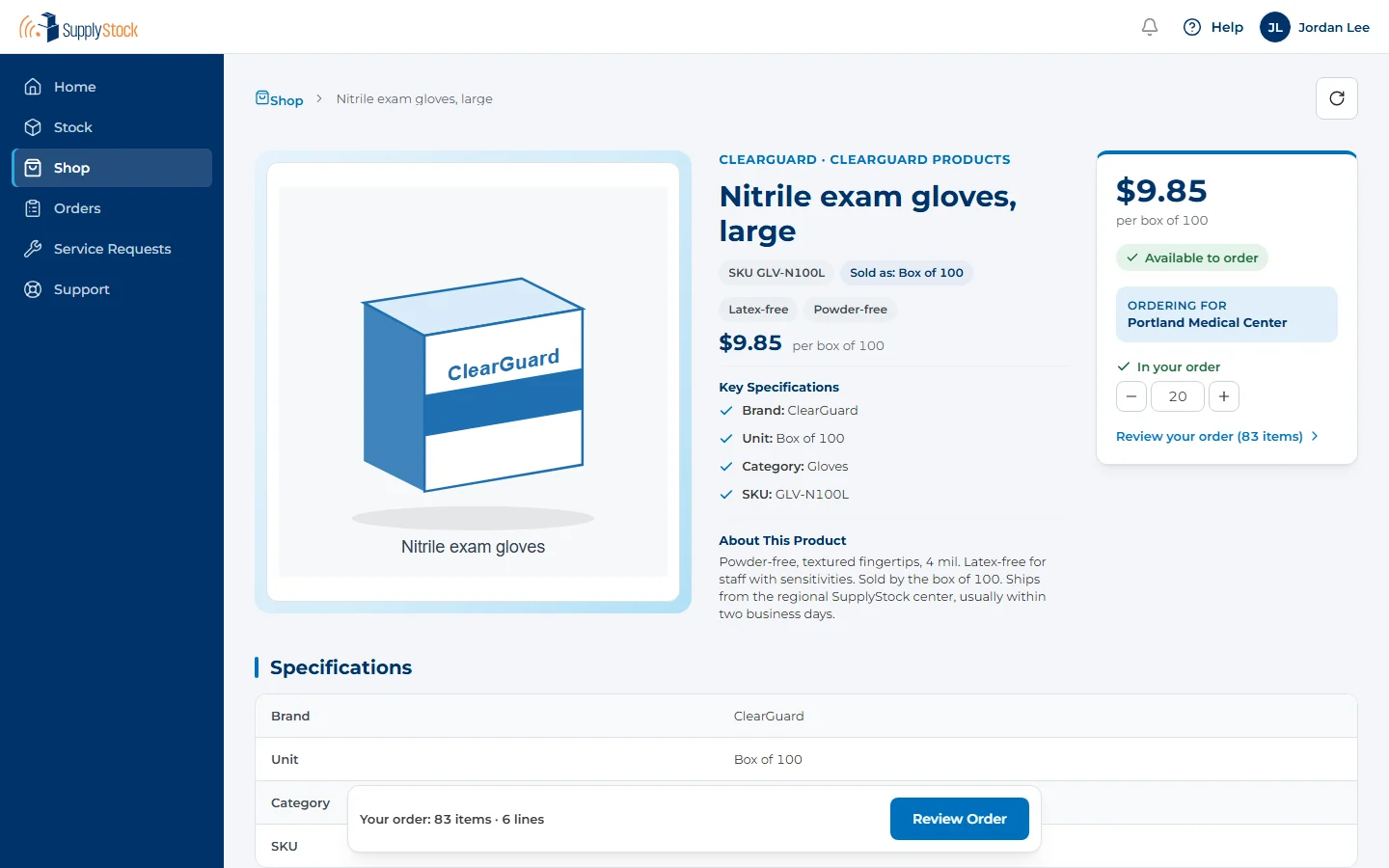Open Review your order (83 items) link

[1217, 436]
